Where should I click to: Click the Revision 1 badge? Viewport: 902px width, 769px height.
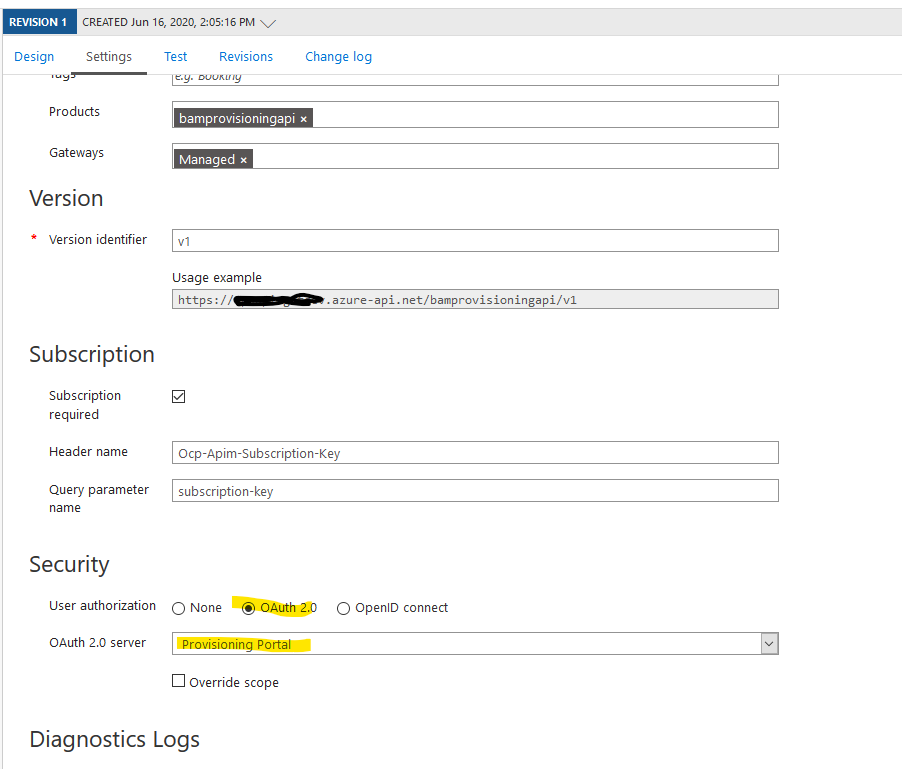(38, 22)
